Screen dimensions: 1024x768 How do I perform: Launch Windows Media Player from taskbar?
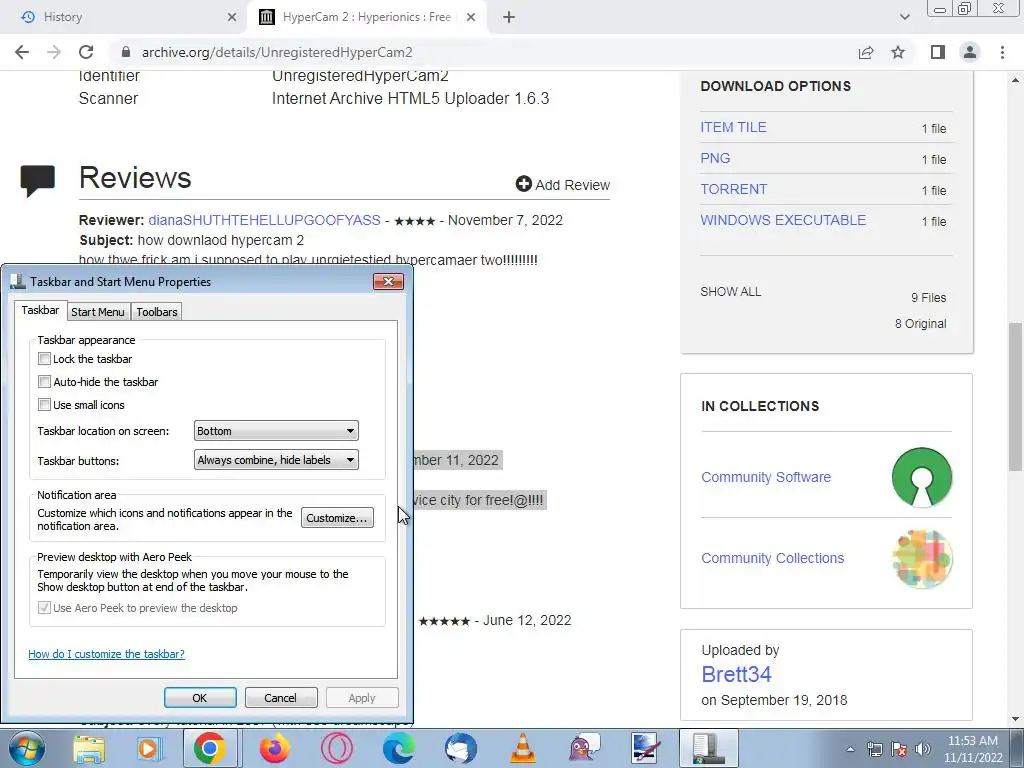[150, 748]
